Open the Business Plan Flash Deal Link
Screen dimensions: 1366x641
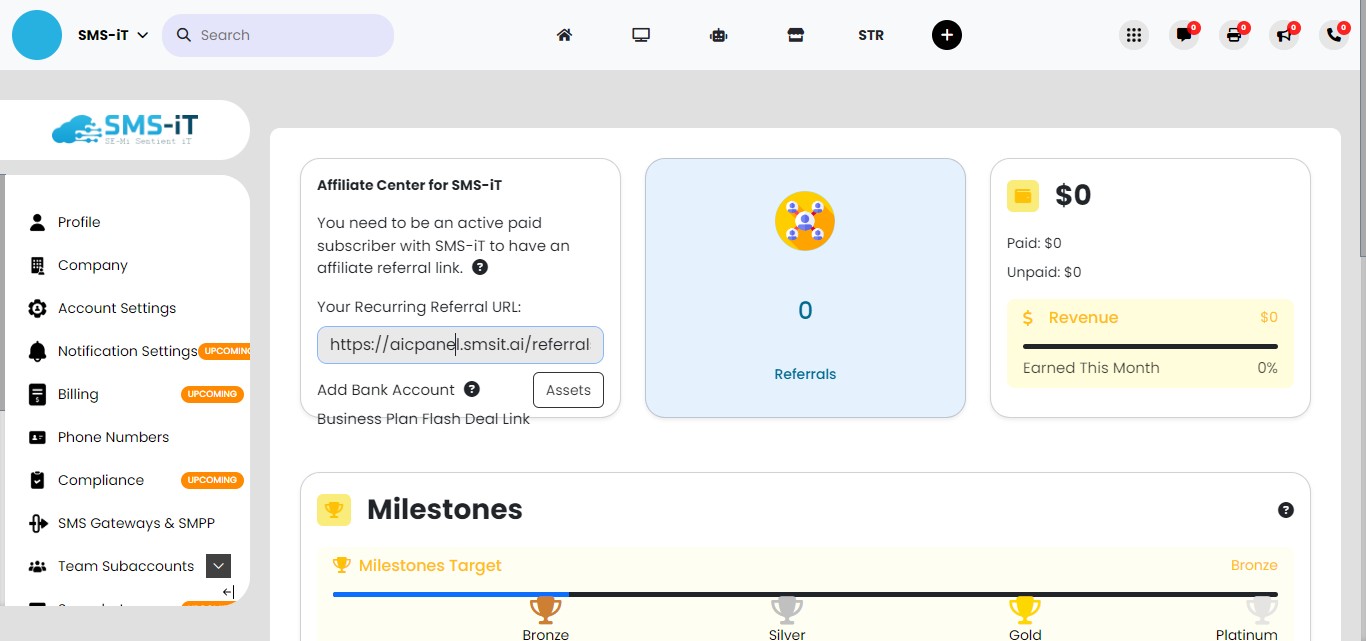coord(423,419)
